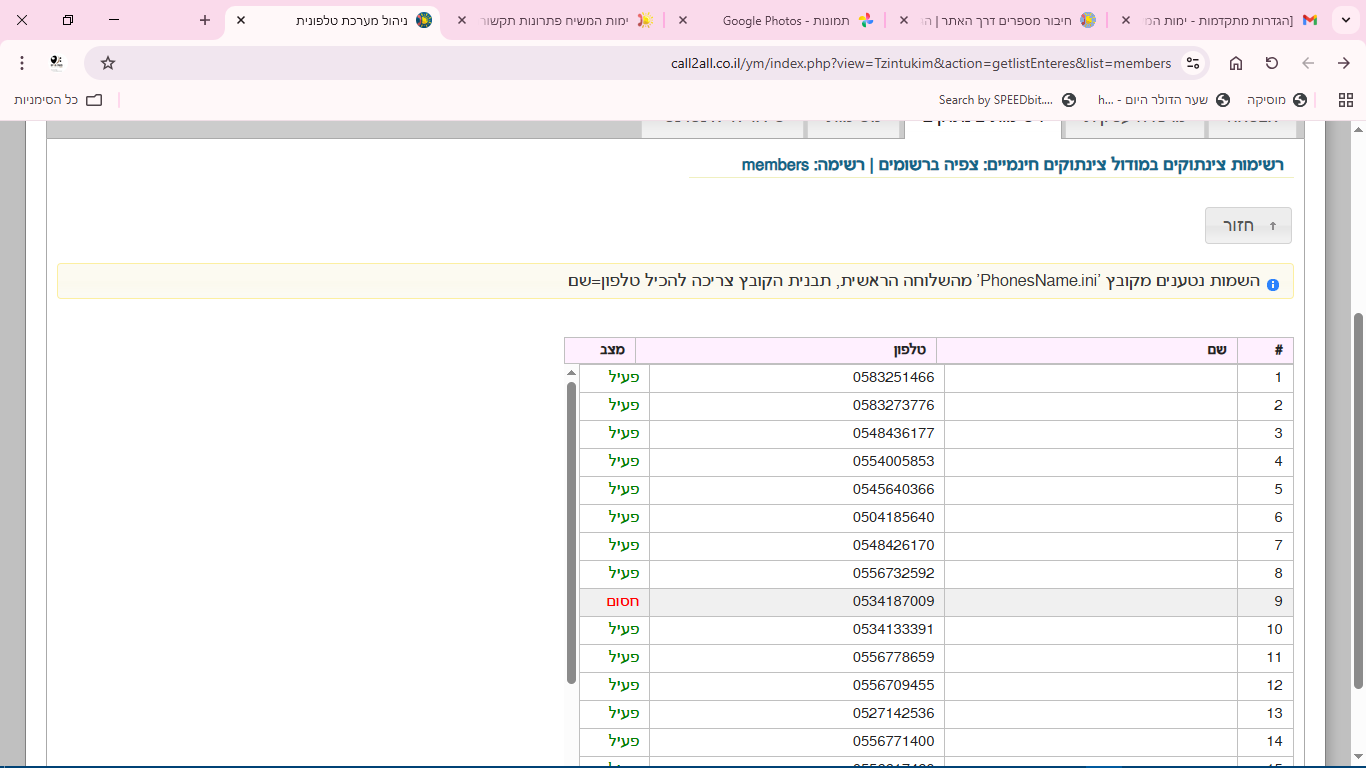This screenshot has height=768, width=1366.
Task: Close the ניהול מערכת טלפונית tab
Action: pyautogui.click(x=241, y=20)
